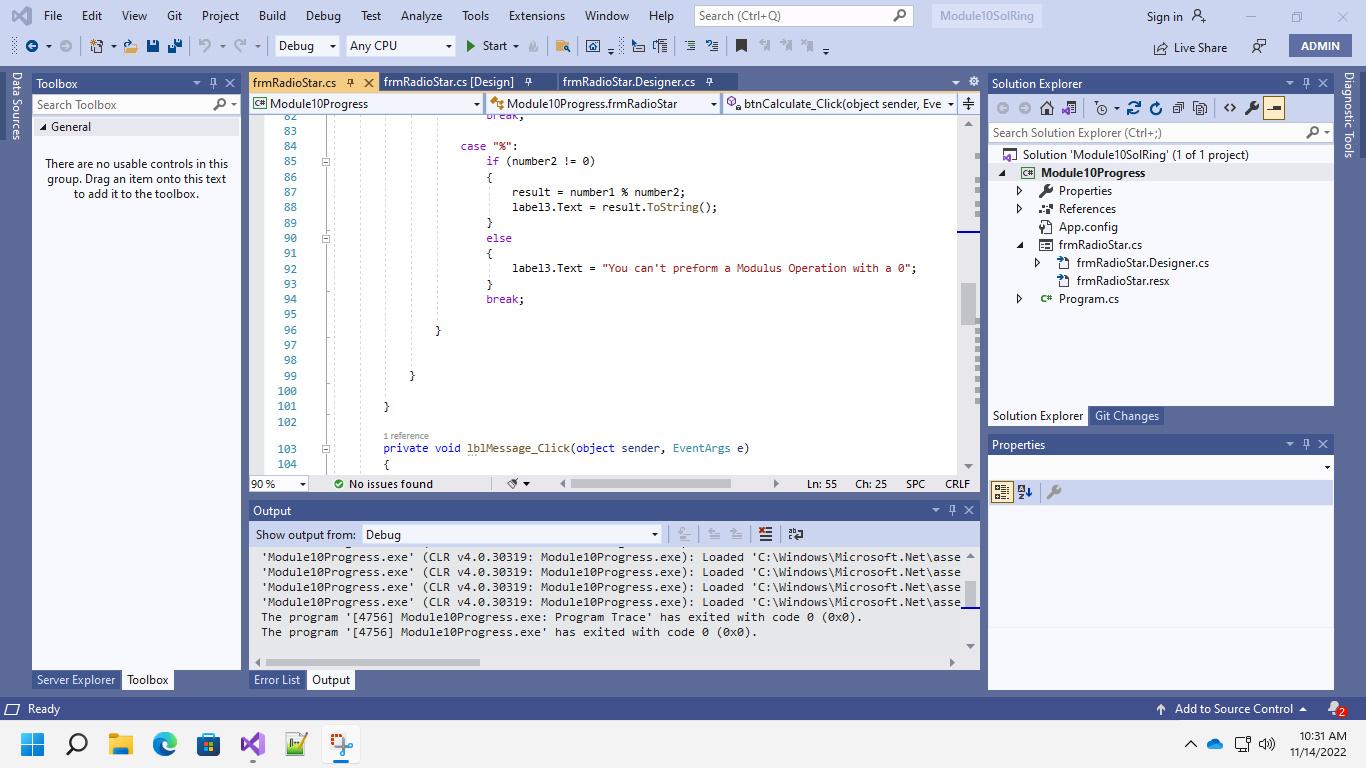This screenshot has width=1366, height=768.
Task: Click the Feedback icon next to ADMIN
Action: click(1259, 46)
